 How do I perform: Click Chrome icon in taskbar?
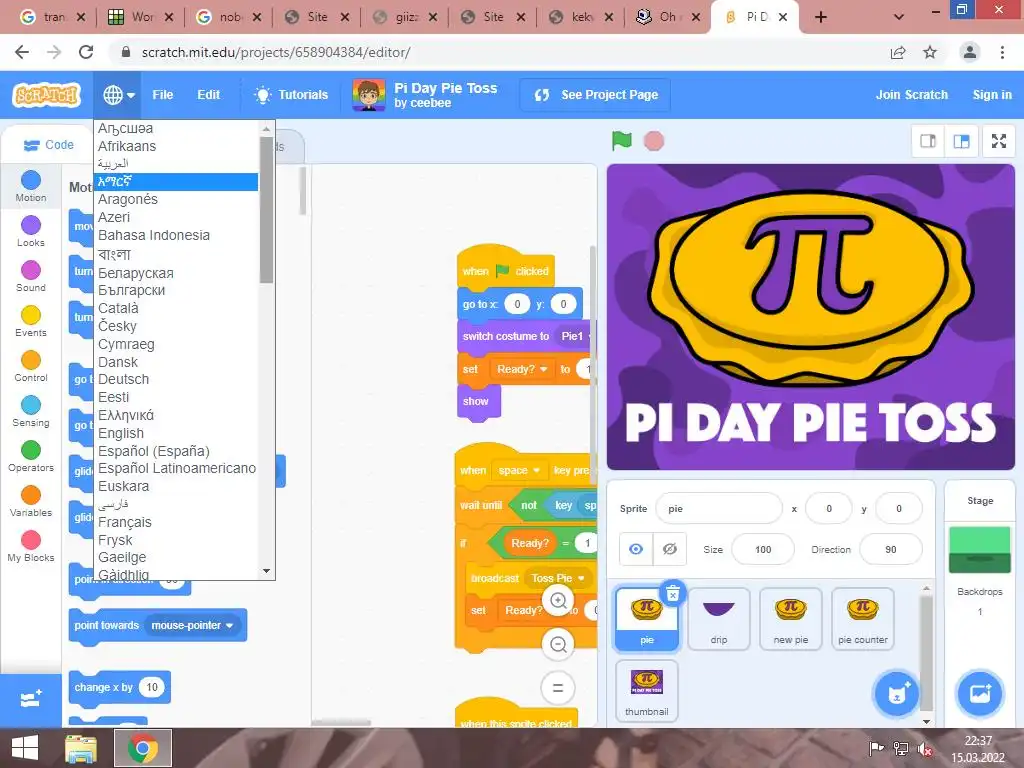(143, 748)
